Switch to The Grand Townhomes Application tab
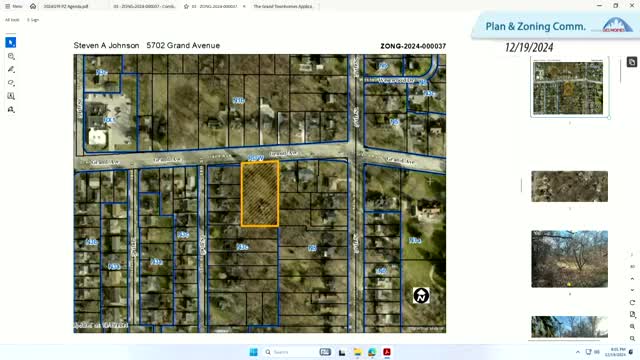Viewport: 640px width, 360px height. click(283, 7)
